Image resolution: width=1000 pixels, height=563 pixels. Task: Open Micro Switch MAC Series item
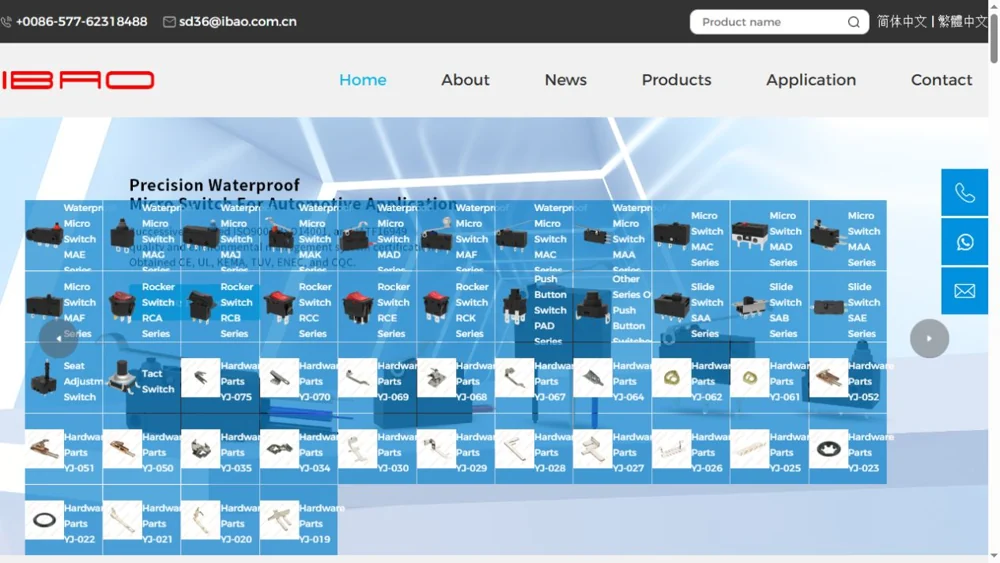(691, 236)
